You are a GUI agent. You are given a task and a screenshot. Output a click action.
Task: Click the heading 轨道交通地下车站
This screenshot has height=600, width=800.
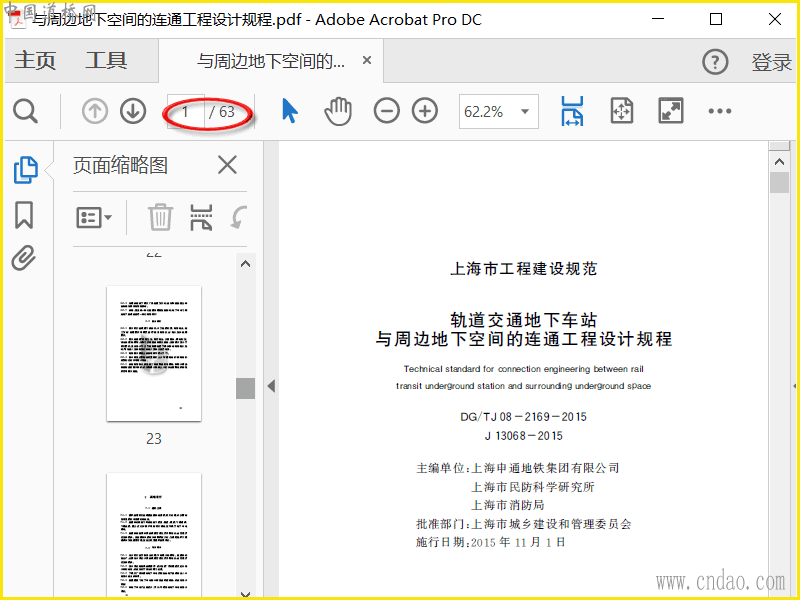pos(523,320)
